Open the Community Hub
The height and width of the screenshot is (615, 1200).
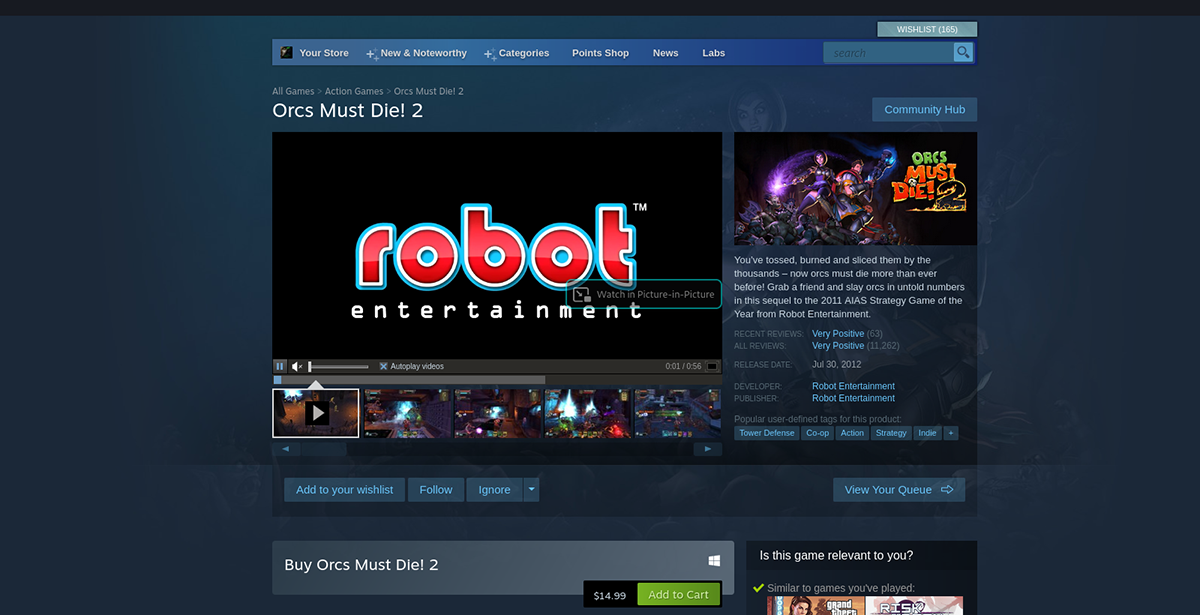[925, 110]
